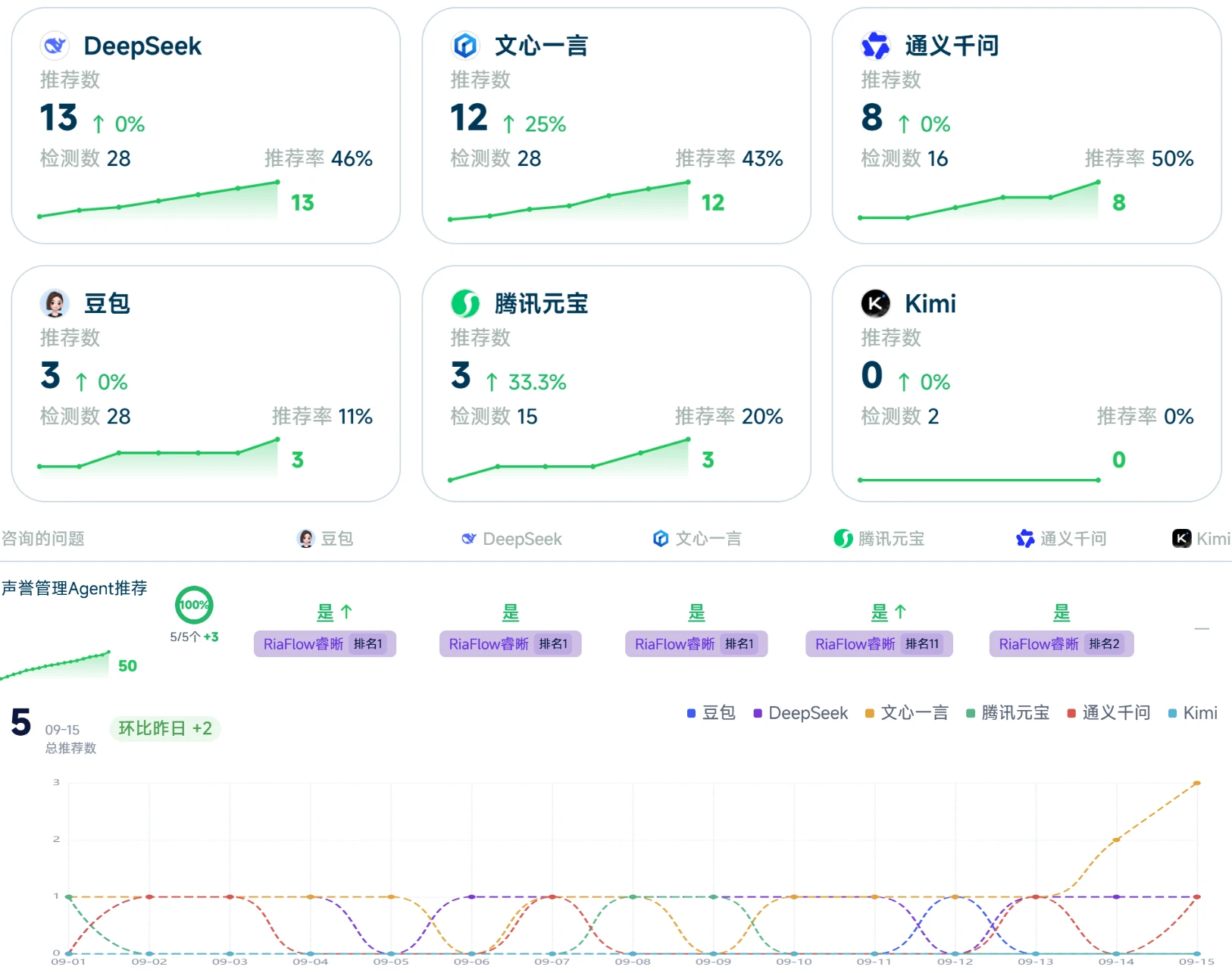Click the 100% circular progress indicator
1232x973 pixels.
point(194,605)
